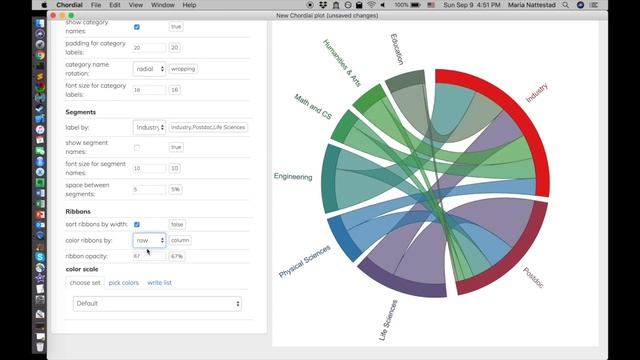The width and height of the screenshot is (640, 360).
Task: Click Maria Nattestad user name in menu bar
Action: 531,5
